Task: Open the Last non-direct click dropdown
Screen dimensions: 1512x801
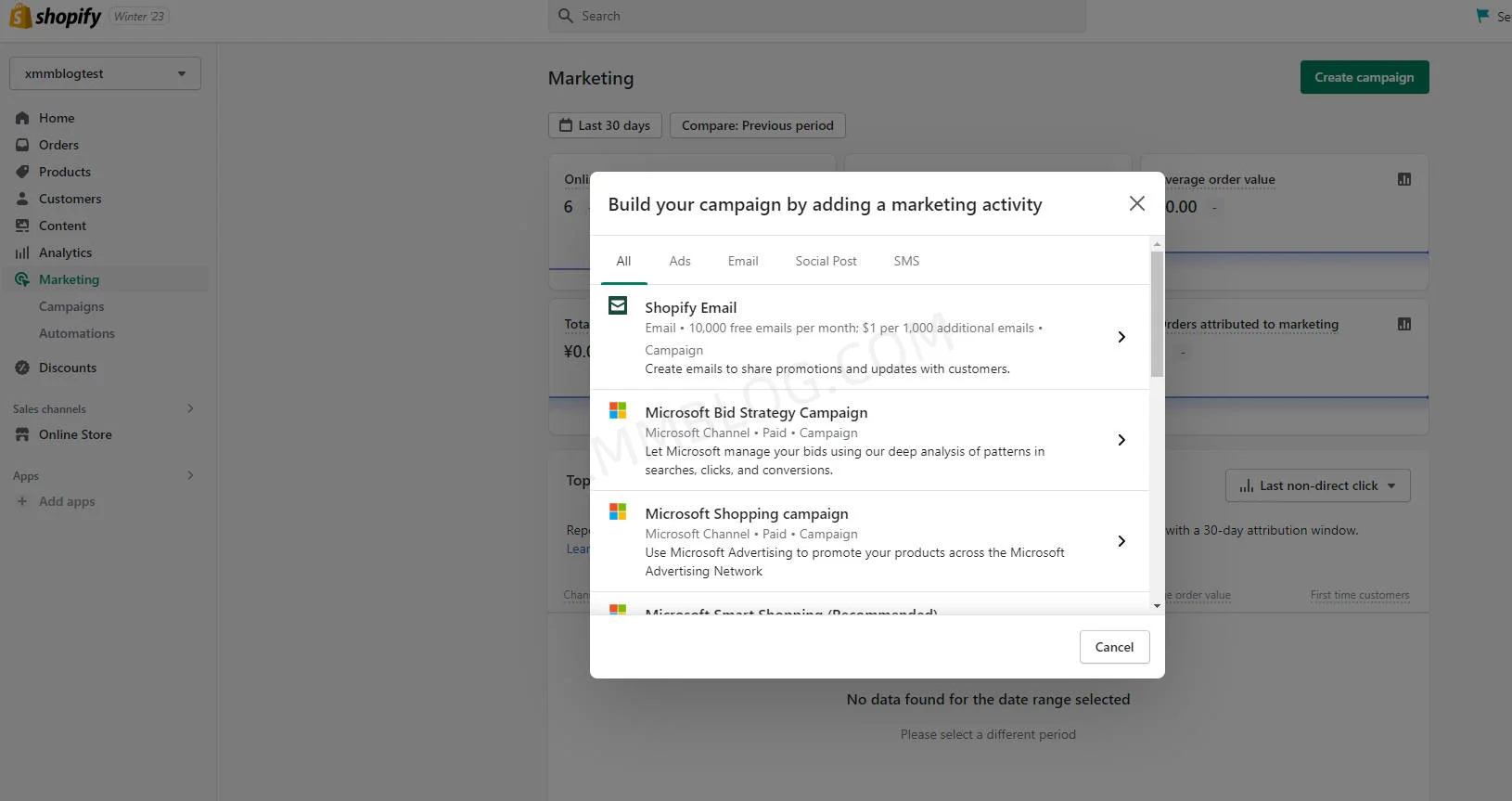Action: (1317, 485)
